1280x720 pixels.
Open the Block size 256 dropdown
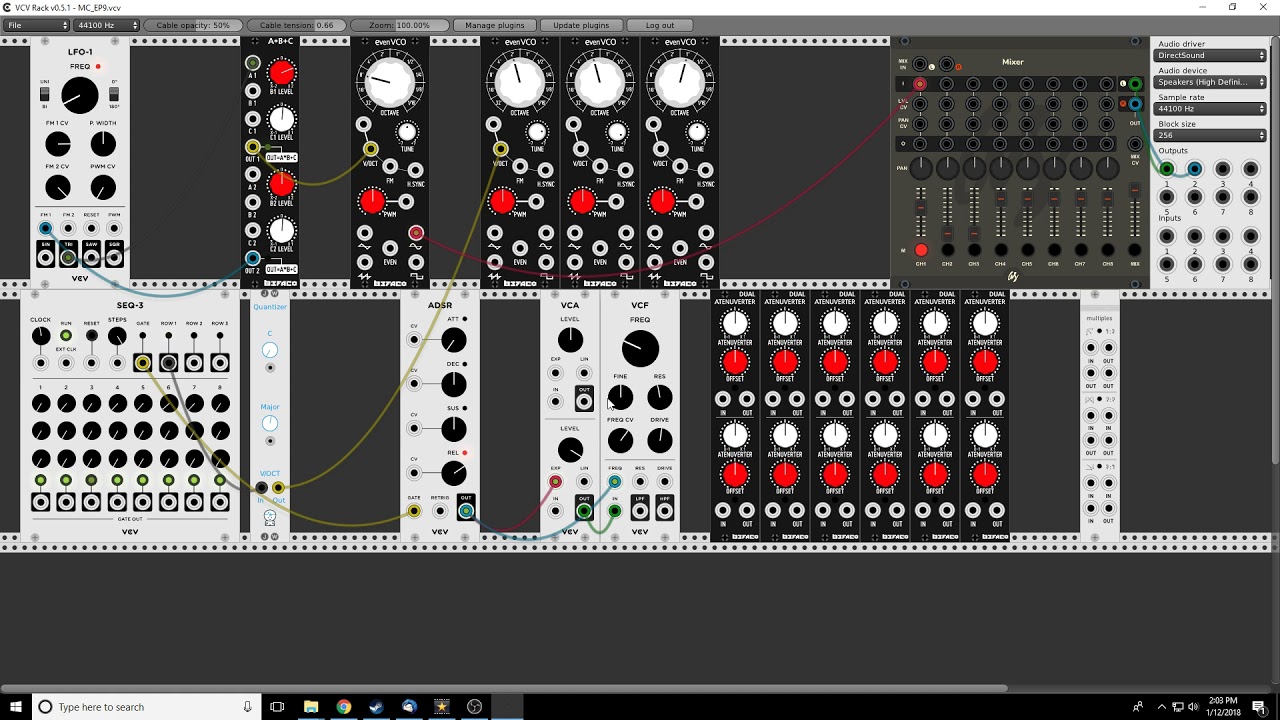[x=1210, y=135]
